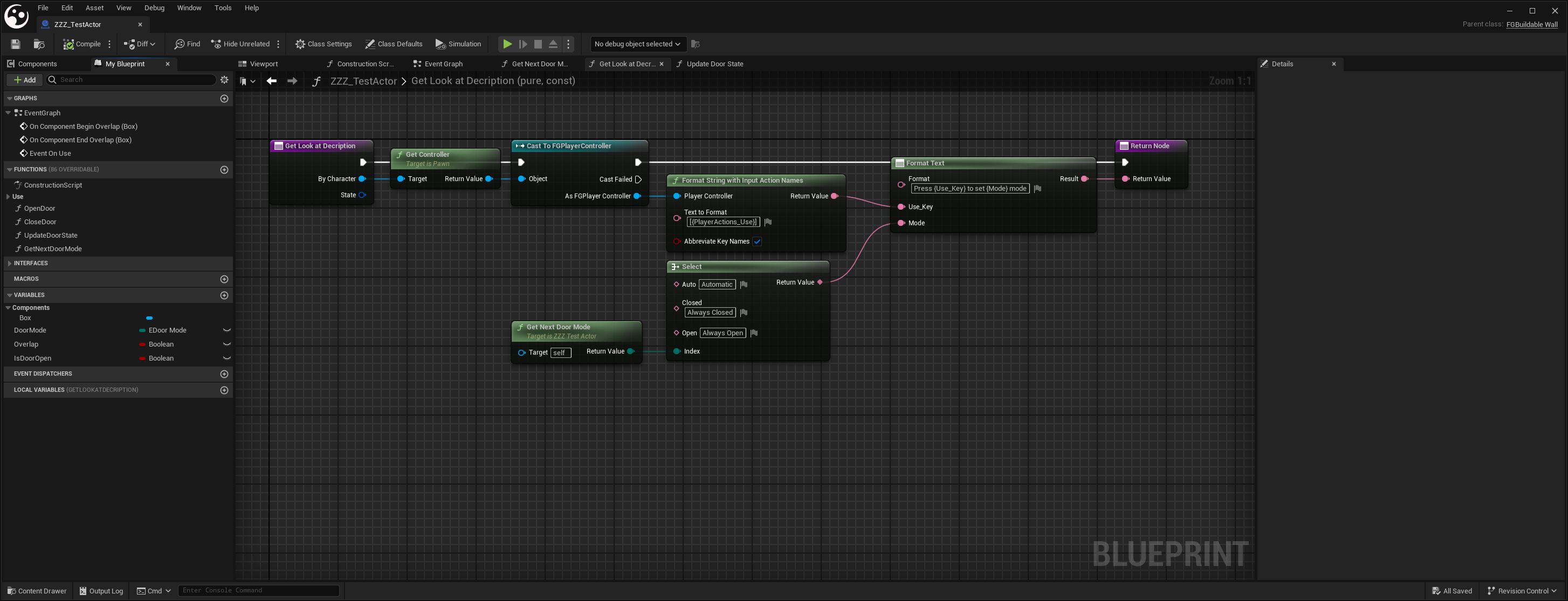Screen dimensions: 1568x601
Task: Add new variable with plus icon
Action: [x=224, y=295]
